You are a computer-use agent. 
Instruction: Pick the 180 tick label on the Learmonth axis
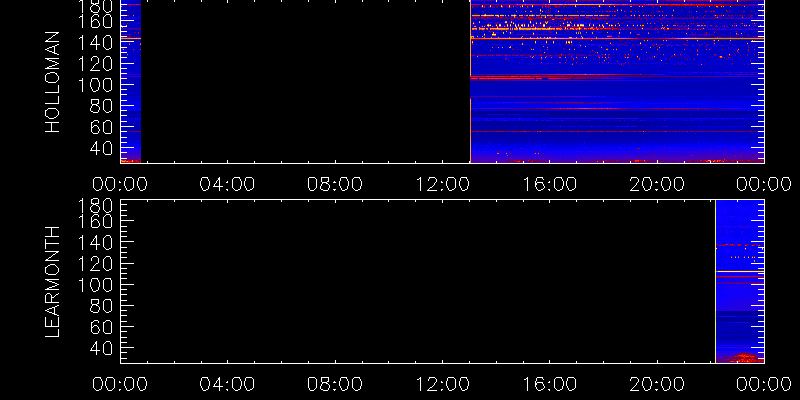point(94,207)
